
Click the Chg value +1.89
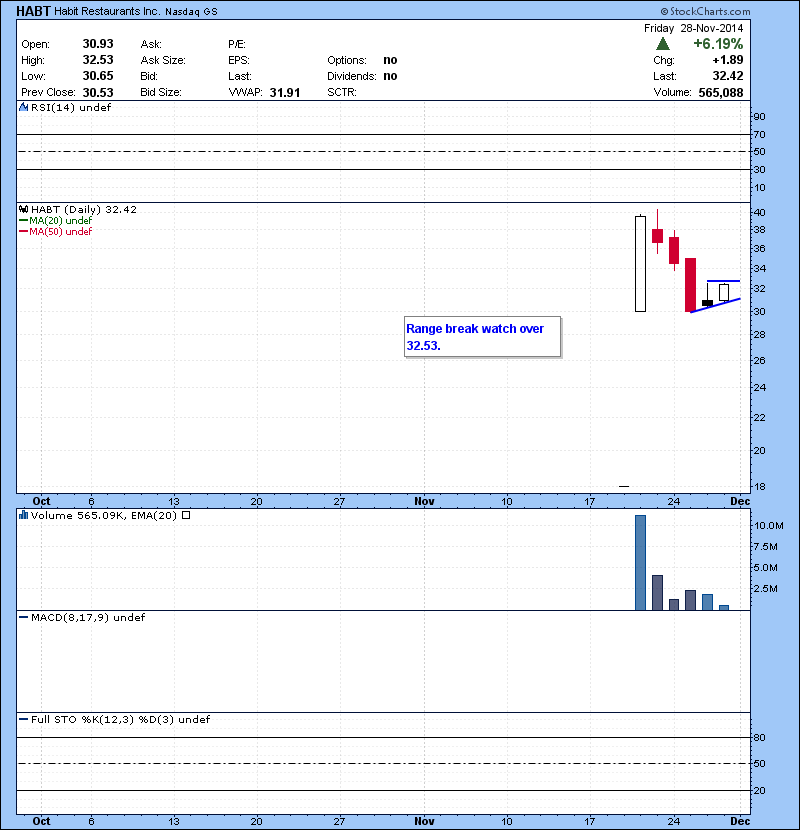coord(728,60)
